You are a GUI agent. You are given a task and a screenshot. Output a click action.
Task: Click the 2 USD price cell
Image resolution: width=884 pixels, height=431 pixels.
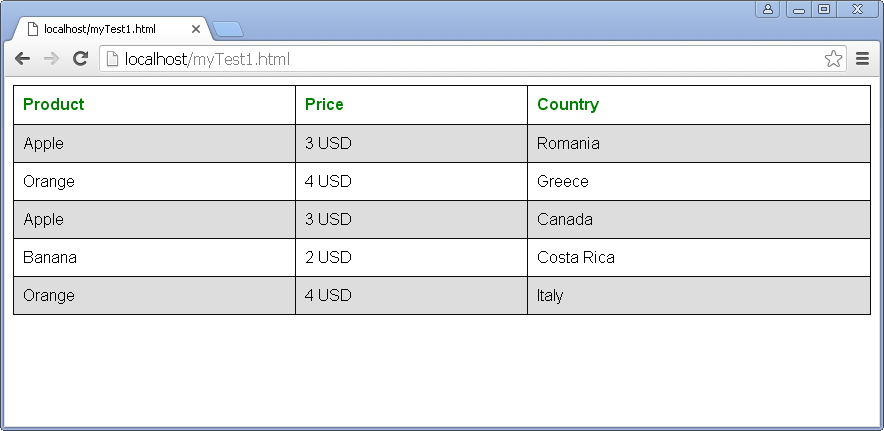tap(328, 257)
